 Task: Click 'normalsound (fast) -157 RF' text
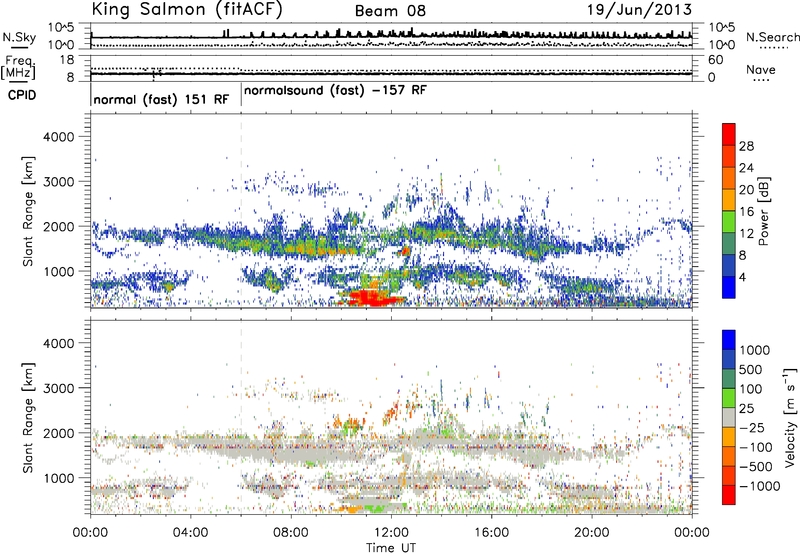[335, 91]
